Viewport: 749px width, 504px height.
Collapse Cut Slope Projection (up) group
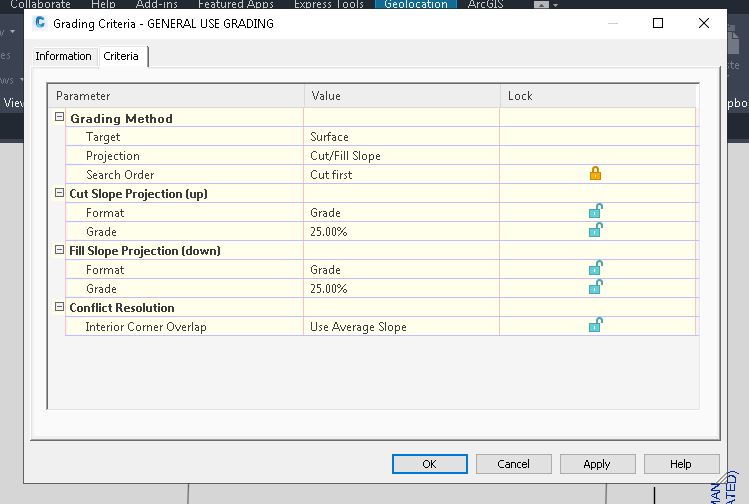(60, 193)
